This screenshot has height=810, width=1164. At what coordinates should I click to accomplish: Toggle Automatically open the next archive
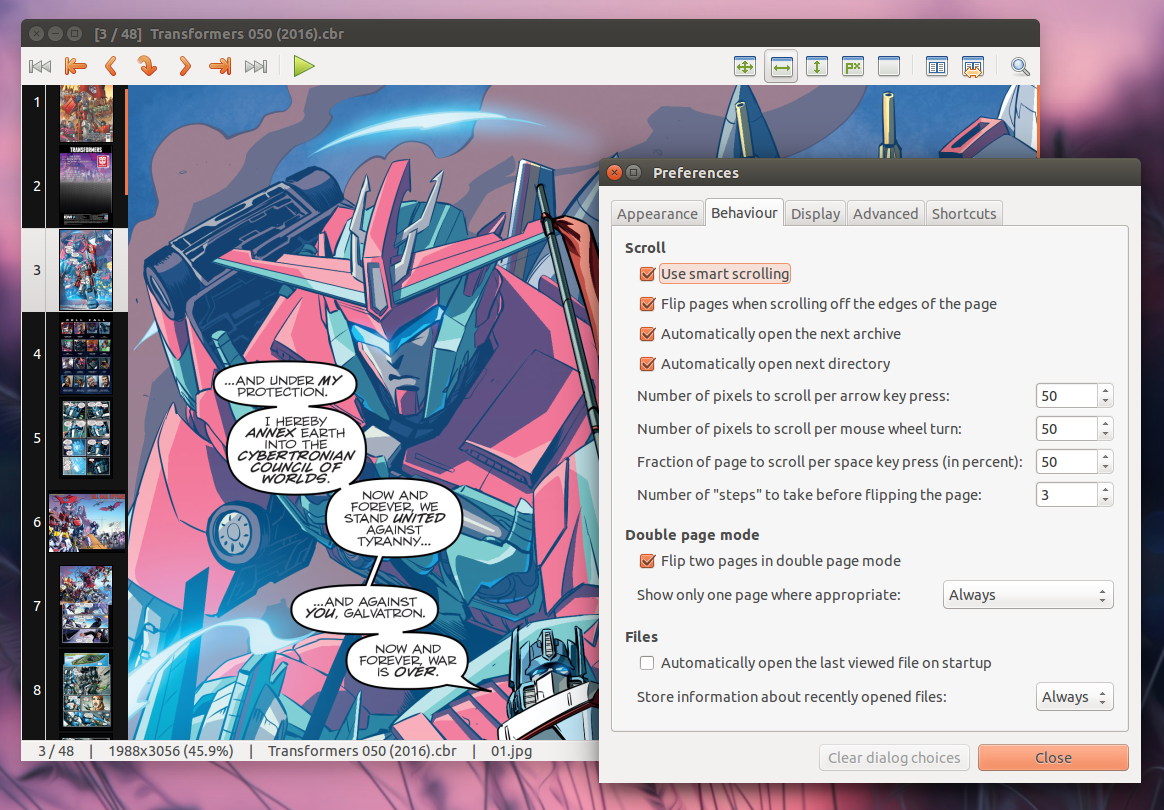click(x=647, y=334)
